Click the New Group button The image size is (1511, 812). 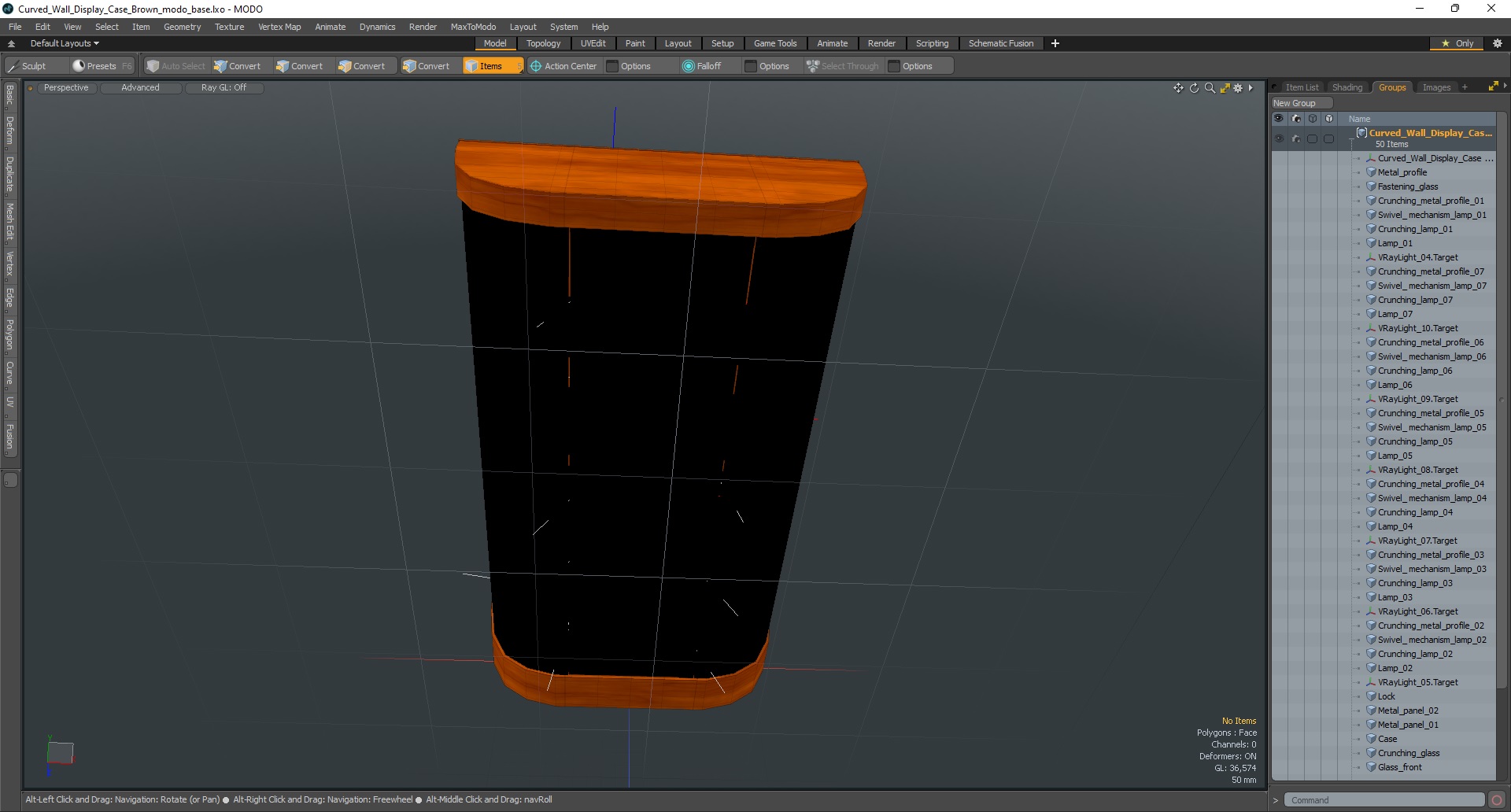click(1301, 103)
